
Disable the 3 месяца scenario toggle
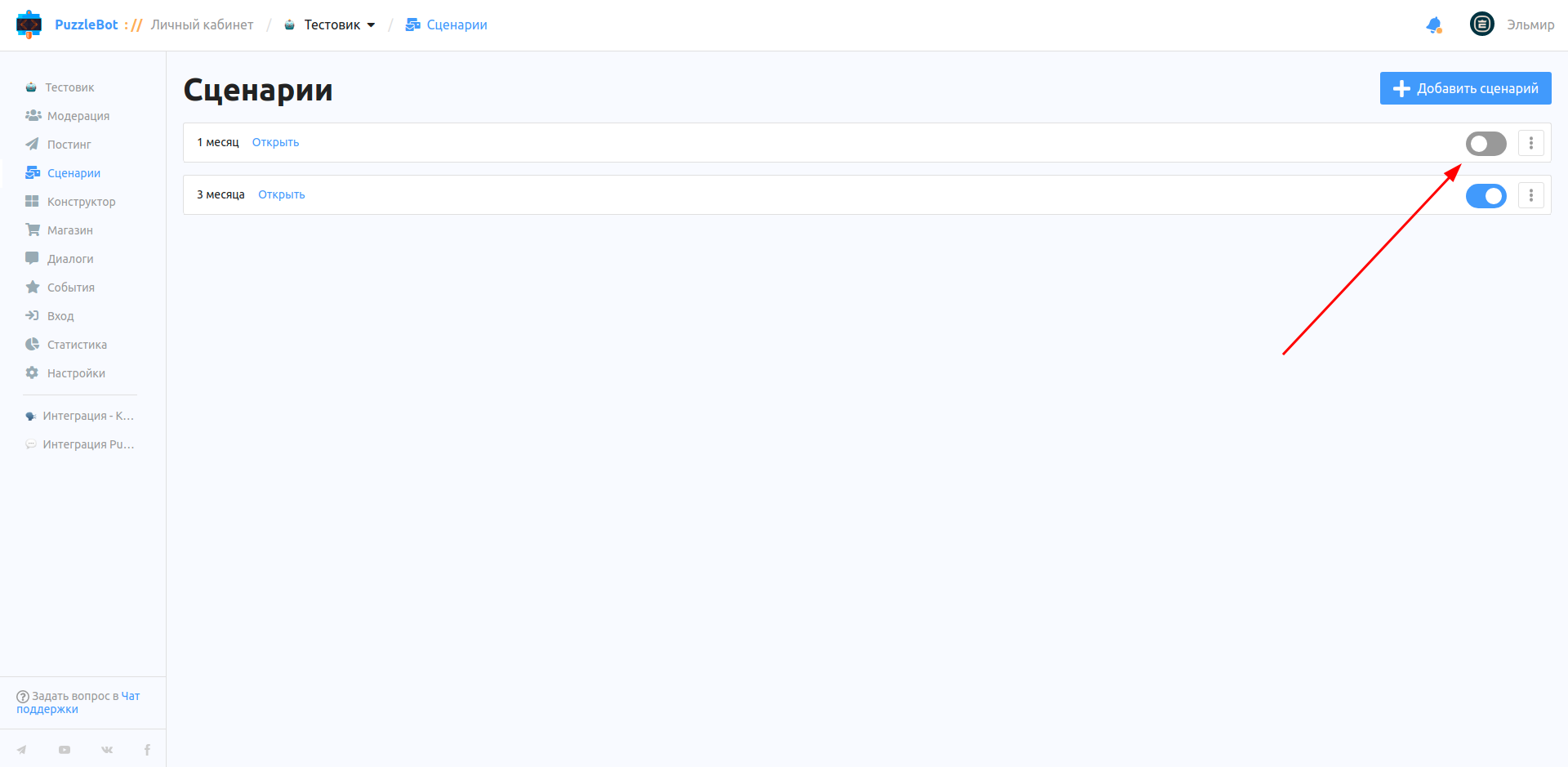pos(1486,196)
